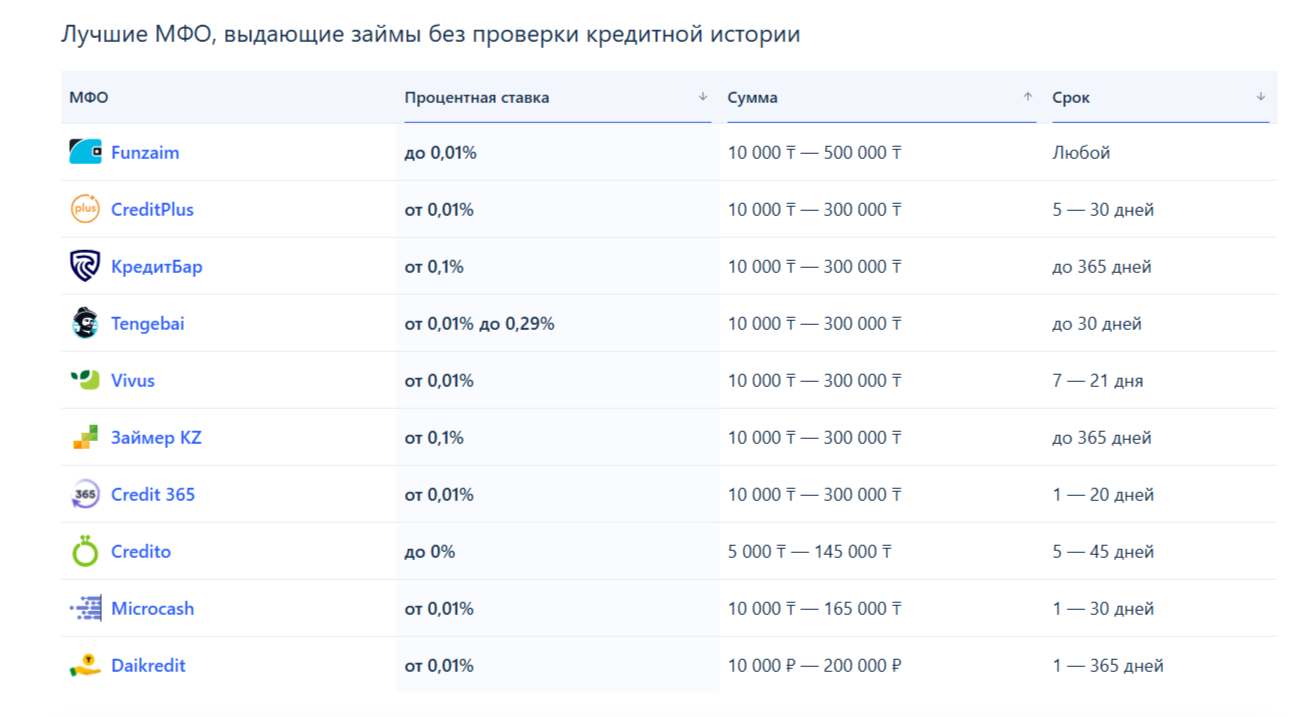Click the МФО column header

coord(89,98)
